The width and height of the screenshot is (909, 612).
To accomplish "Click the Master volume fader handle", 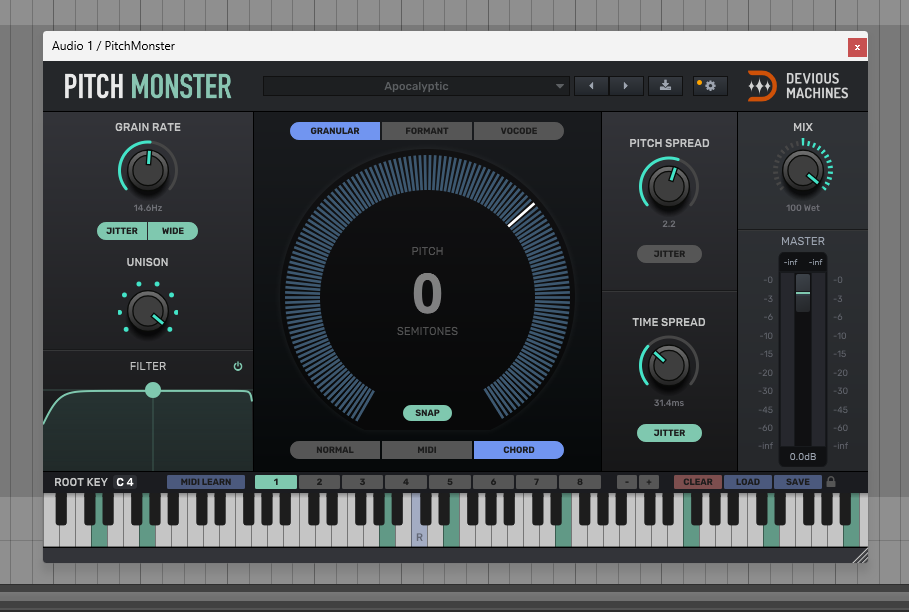I will click(803, 293).
